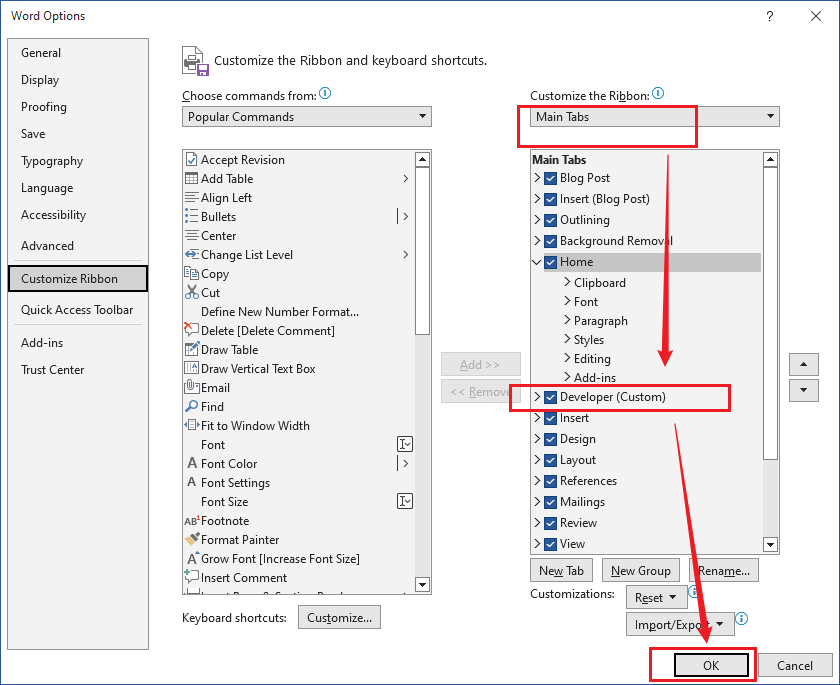The width and height of the screenshot is (840, 685).
Task: Choose the Copy command
Action: pos(298,274)
